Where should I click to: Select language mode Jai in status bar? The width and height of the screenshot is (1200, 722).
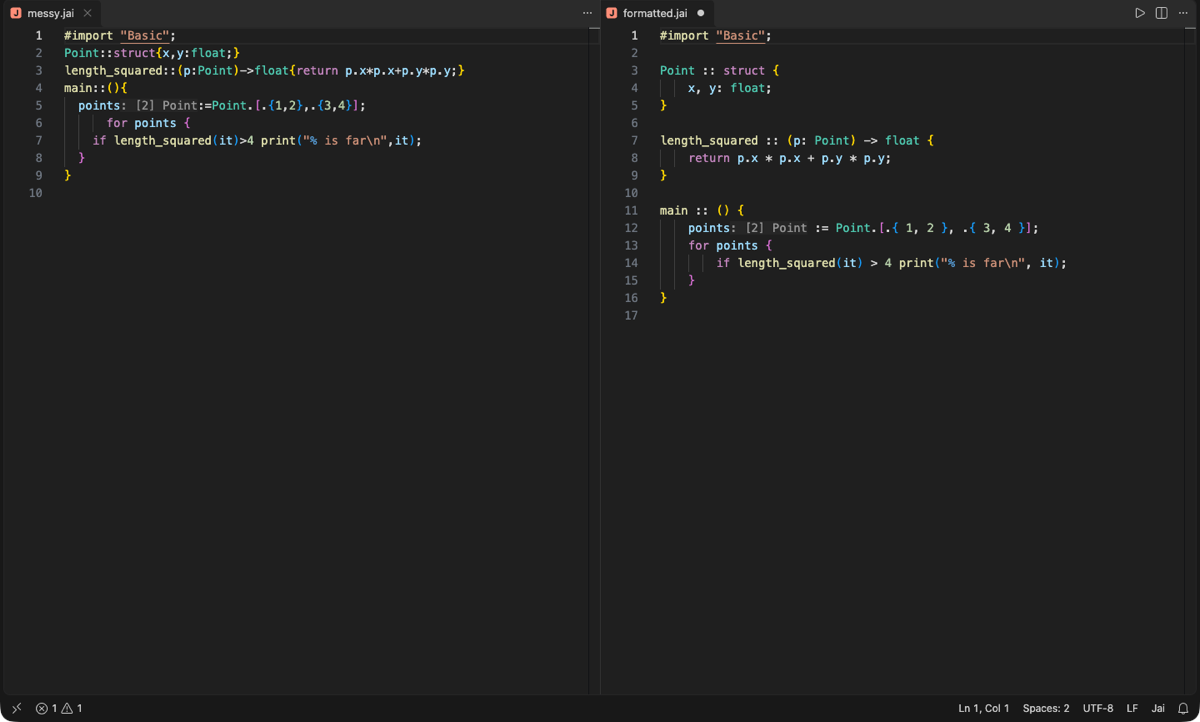pos(1158,708)
